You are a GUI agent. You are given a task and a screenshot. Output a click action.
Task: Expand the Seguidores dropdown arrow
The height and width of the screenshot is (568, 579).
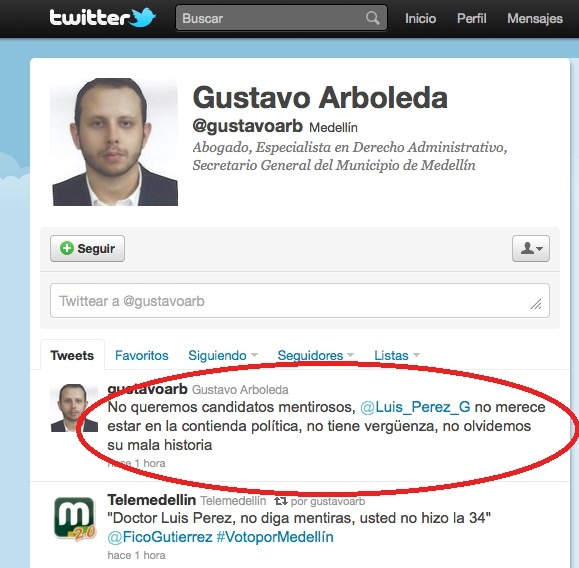[x=351, y=355]
